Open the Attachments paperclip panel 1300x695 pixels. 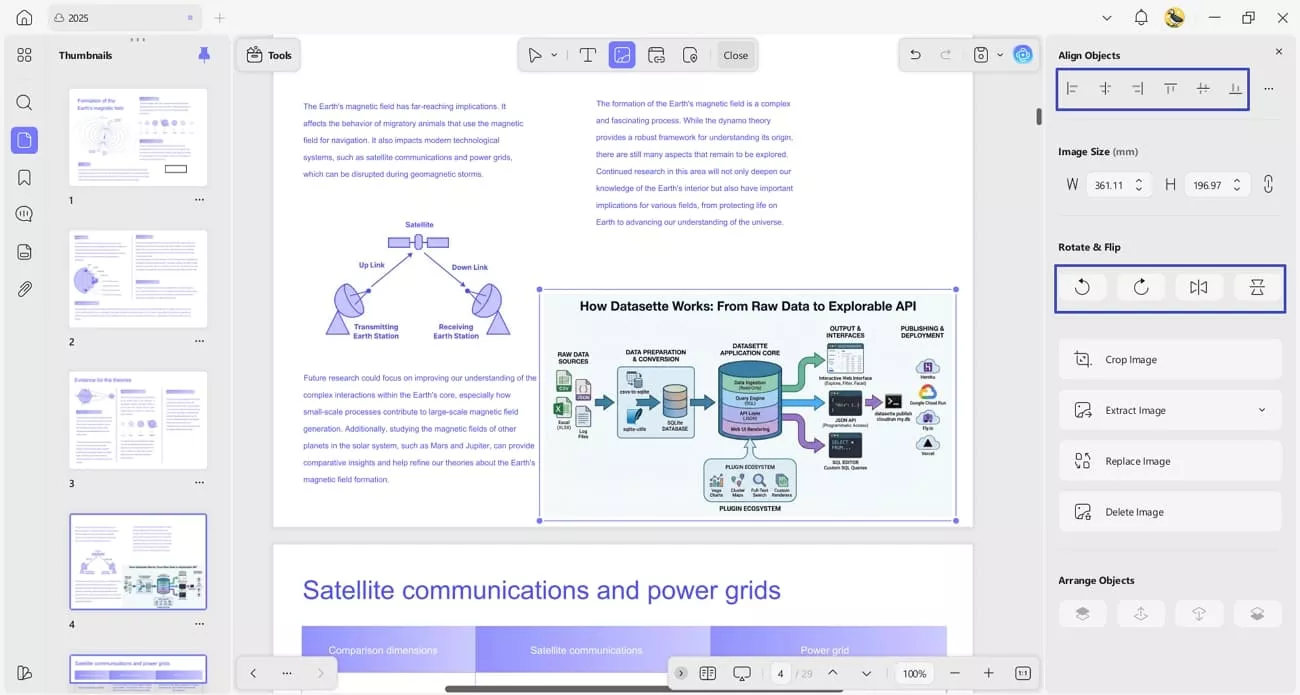[x=24, y=289]
